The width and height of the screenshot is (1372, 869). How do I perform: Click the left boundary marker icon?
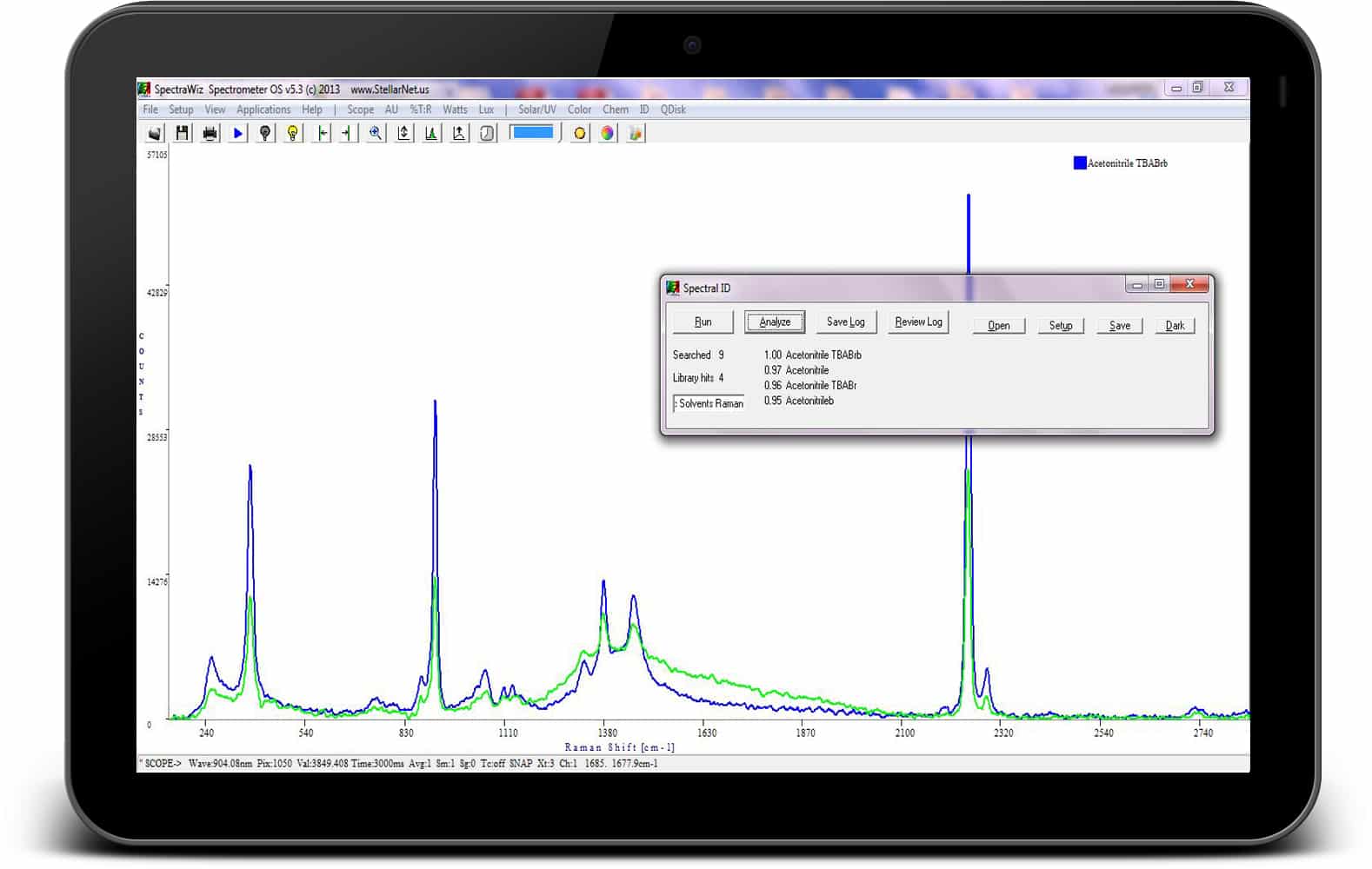point(322,133)
